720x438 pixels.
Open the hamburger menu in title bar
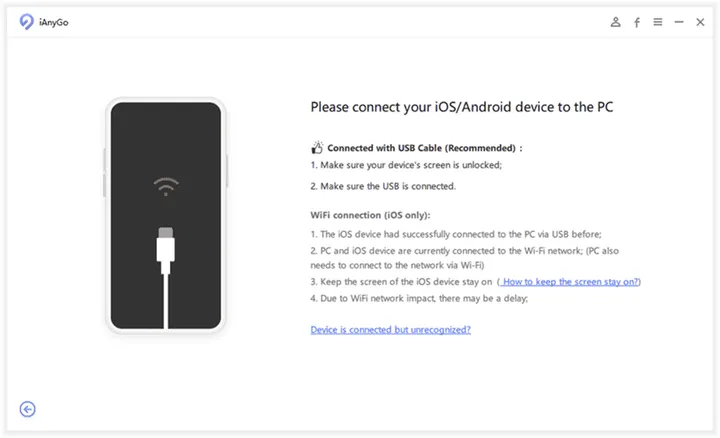pos(658,21)
